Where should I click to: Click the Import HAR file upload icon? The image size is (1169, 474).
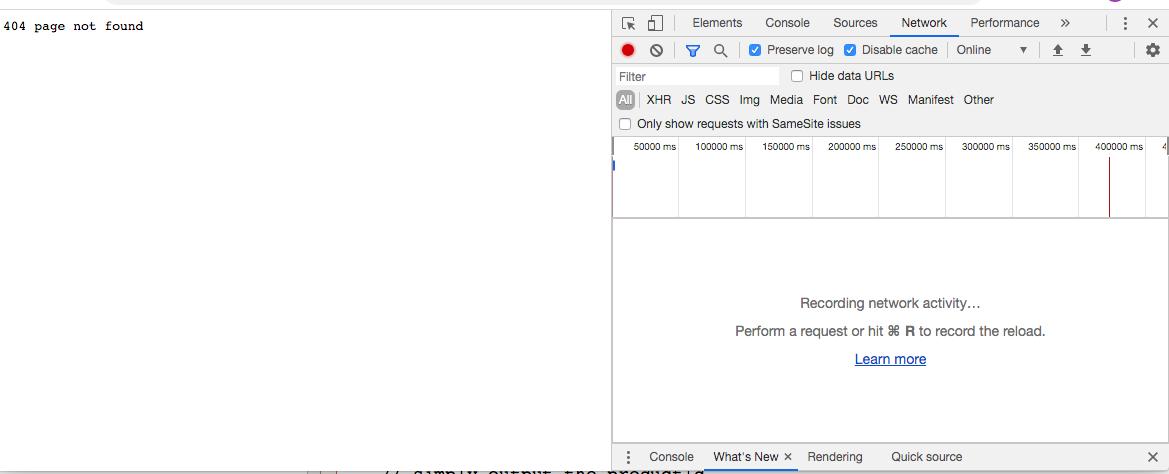(1057, 50)
